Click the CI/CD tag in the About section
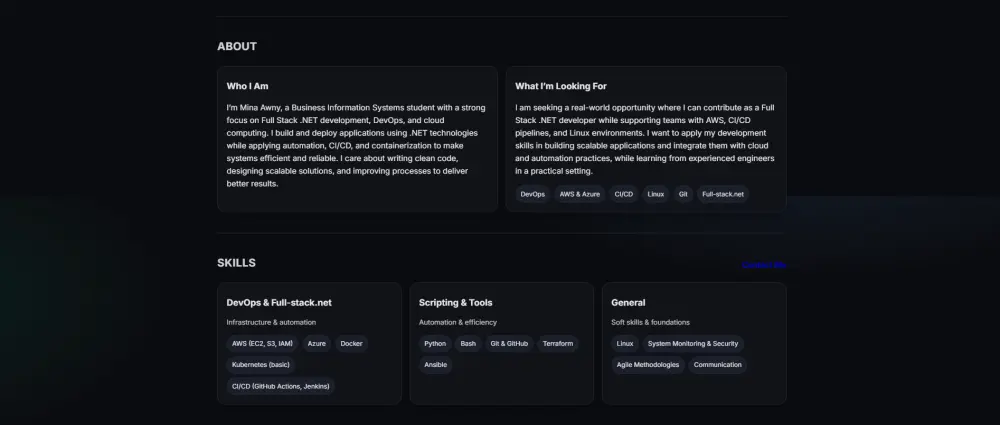Viewport: 1000px width, 425px height. click(624, 194)
